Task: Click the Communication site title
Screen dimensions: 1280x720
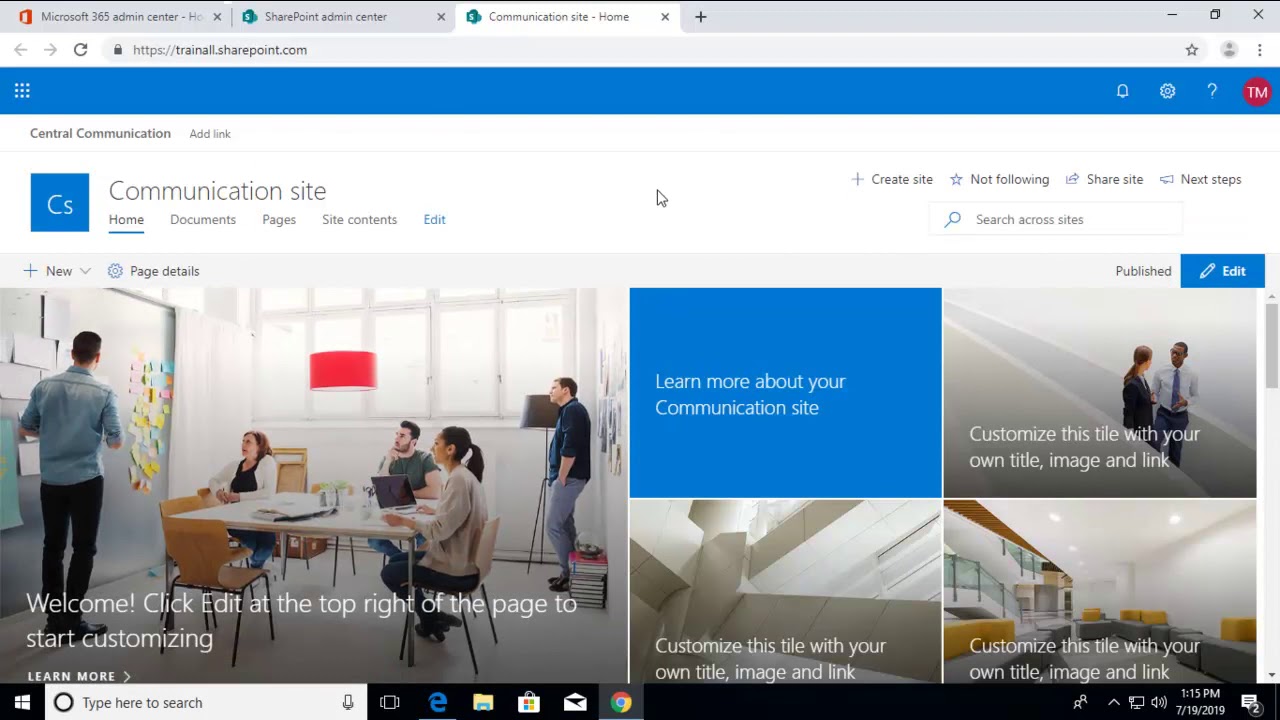Action: 217,190
